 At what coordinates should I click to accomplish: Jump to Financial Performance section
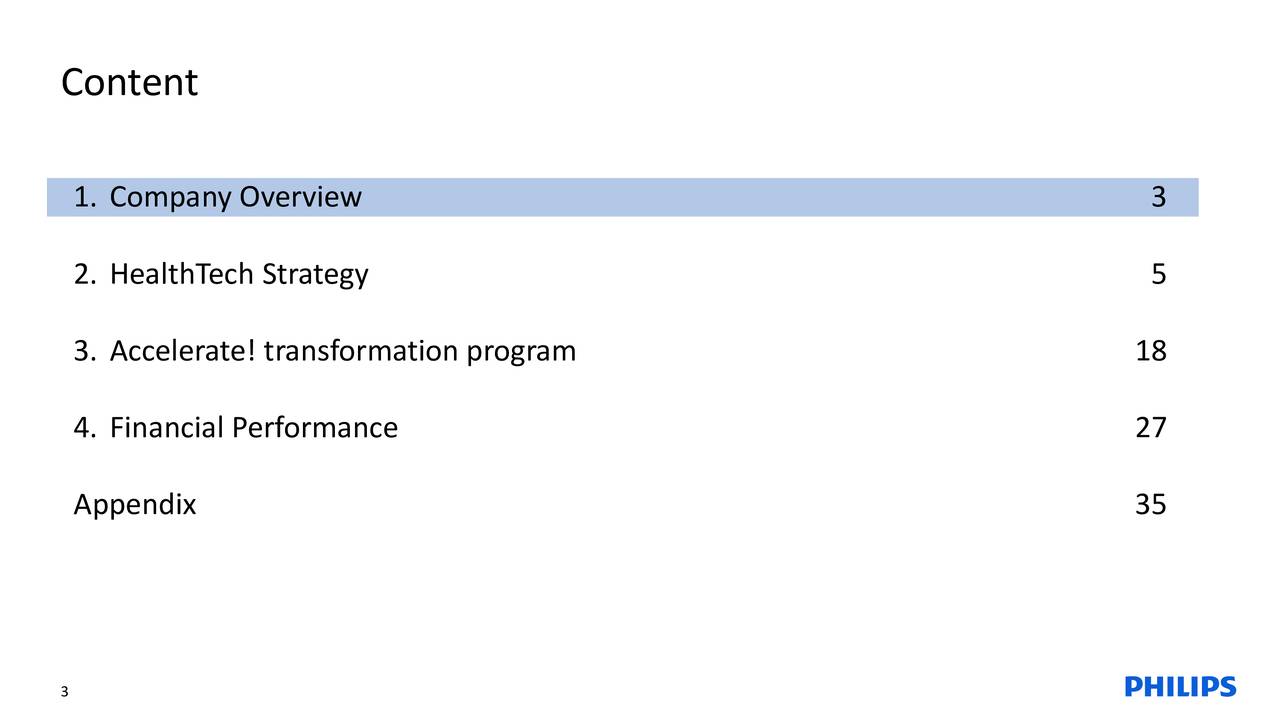[x=253, y=428]
